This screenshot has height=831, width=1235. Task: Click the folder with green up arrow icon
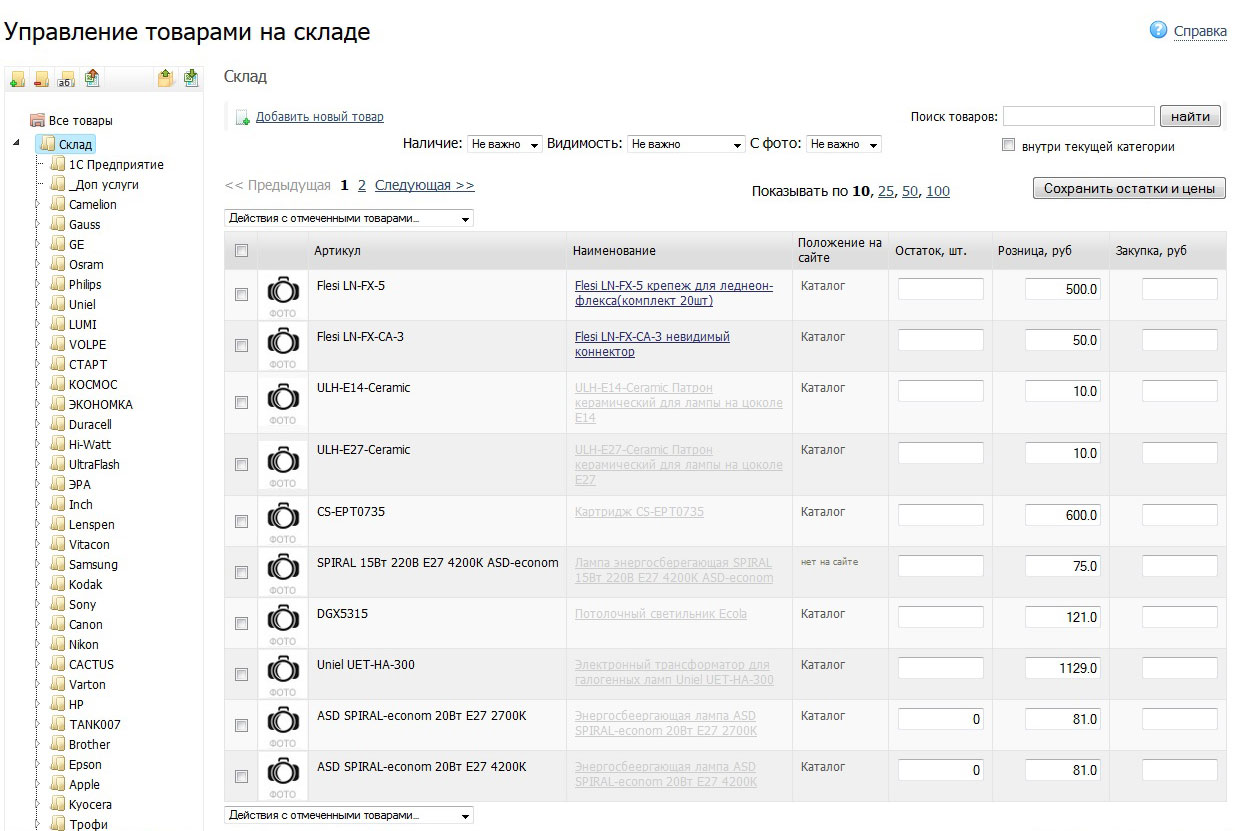coord(165,78)
